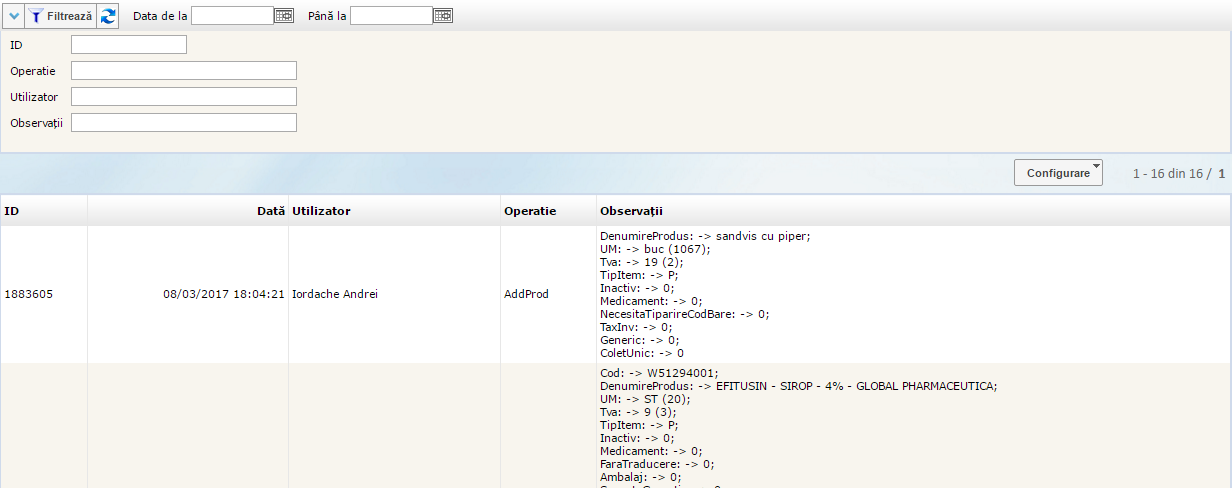Focus the Până la date field
This screenshot has width=1232, height=488.
click(391, 16)
